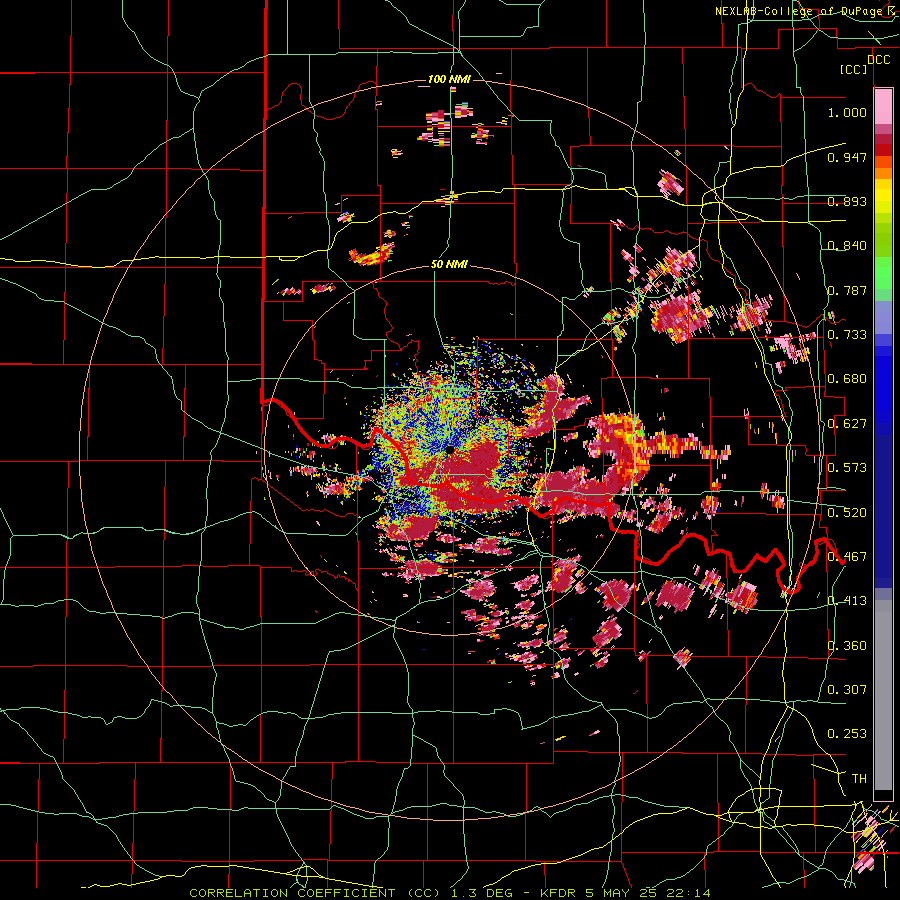The image size is (900, 900).
Task: Click the 0.787 legend value
Action: (x=847, y=290)
